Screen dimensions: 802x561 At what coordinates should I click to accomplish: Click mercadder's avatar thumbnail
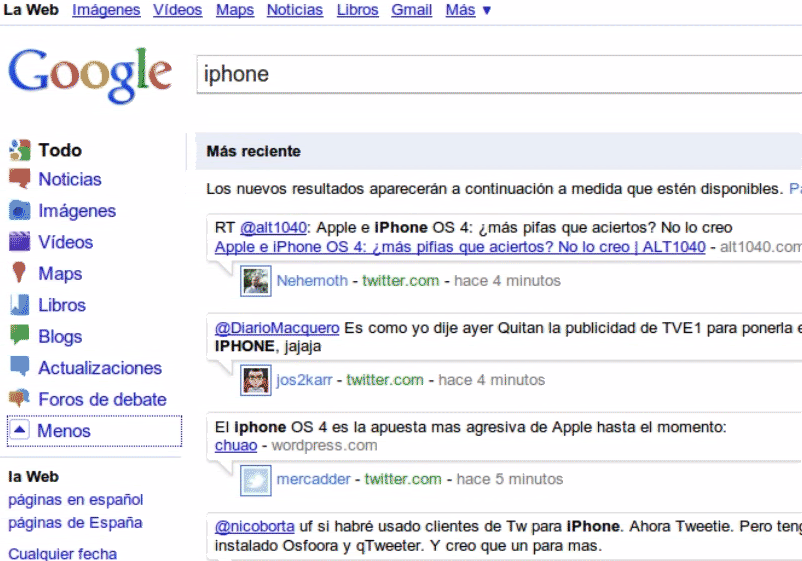coord(256,480)
